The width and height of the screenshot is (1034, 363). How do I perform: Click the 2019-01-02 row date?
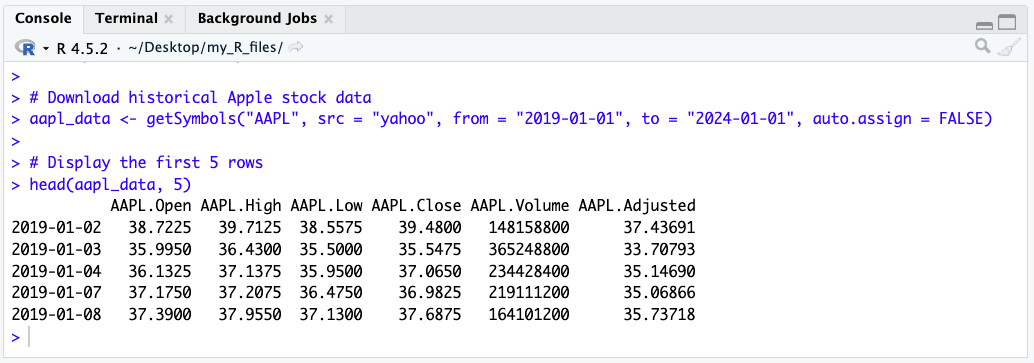tap(57, 228)
